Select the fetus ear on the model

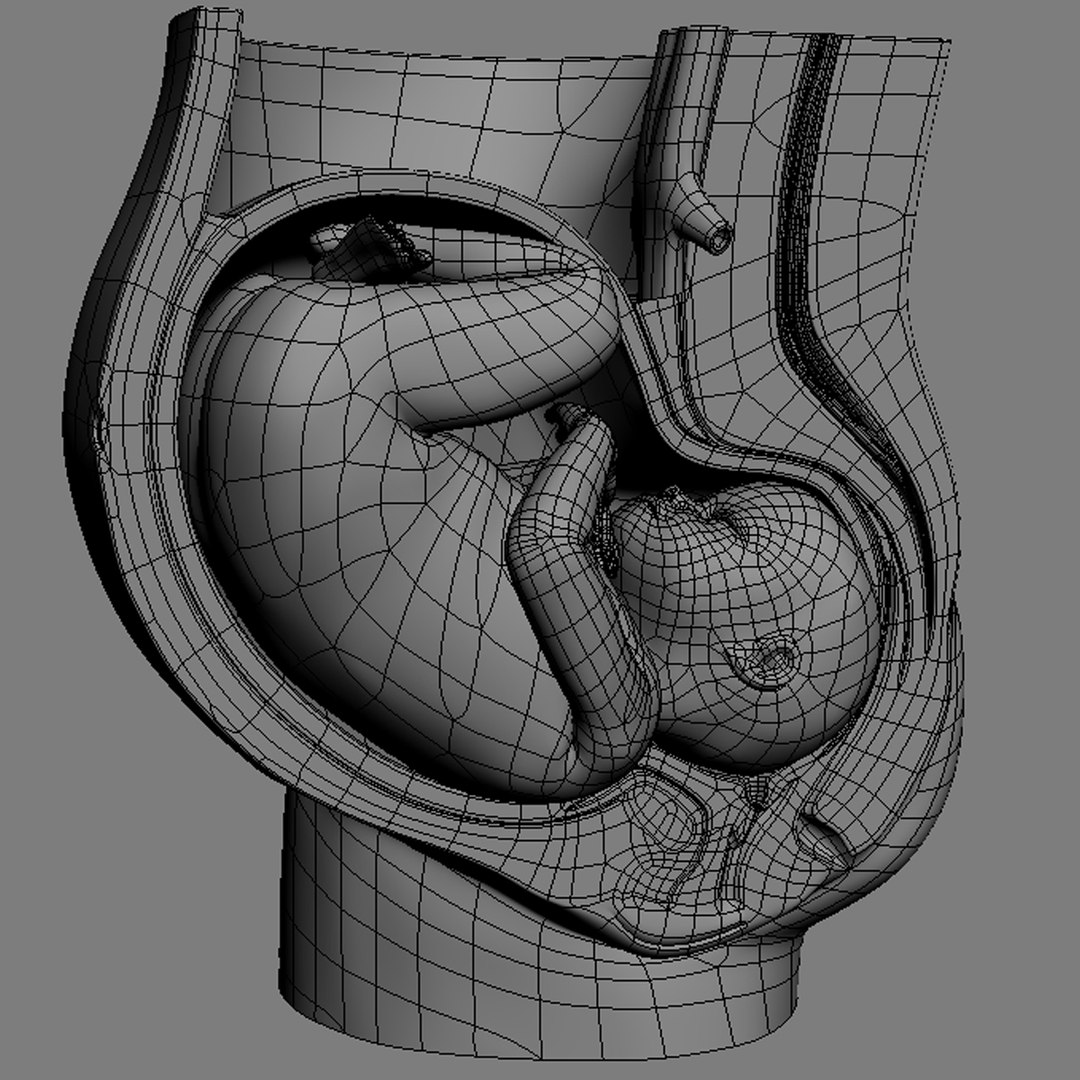[x=766, y=660]
